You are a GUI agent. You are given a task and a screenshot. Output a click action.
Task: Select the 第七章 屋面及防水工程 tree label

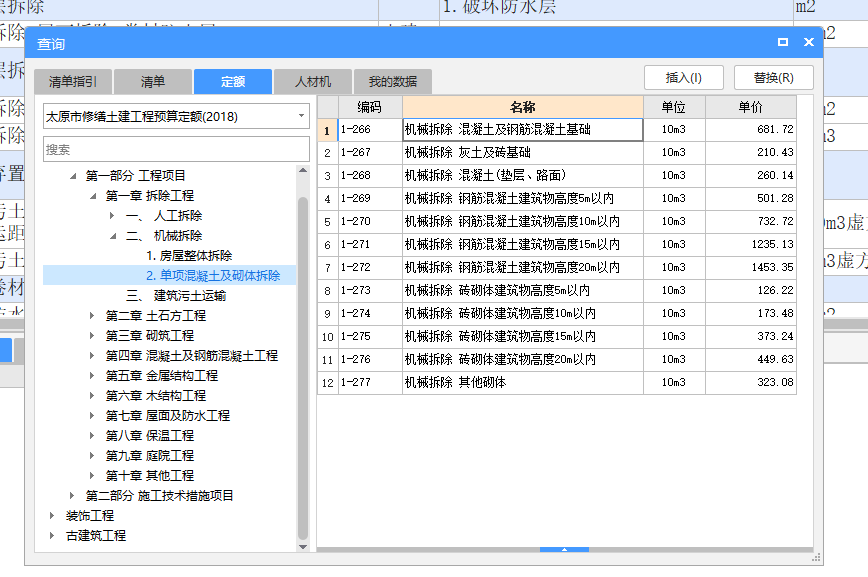click(168, 415)
